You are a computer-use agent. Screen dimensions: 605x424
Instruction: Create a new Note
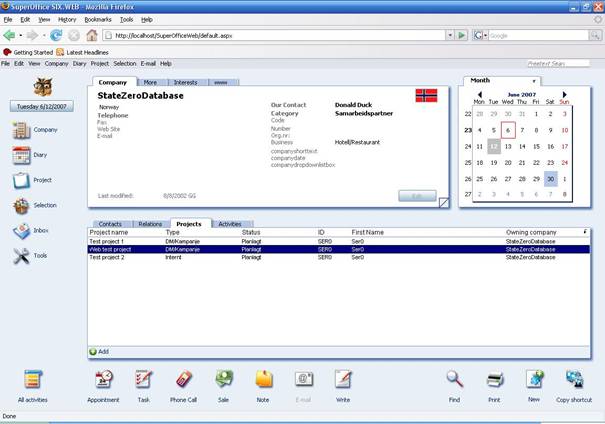[x=264, y=379]
